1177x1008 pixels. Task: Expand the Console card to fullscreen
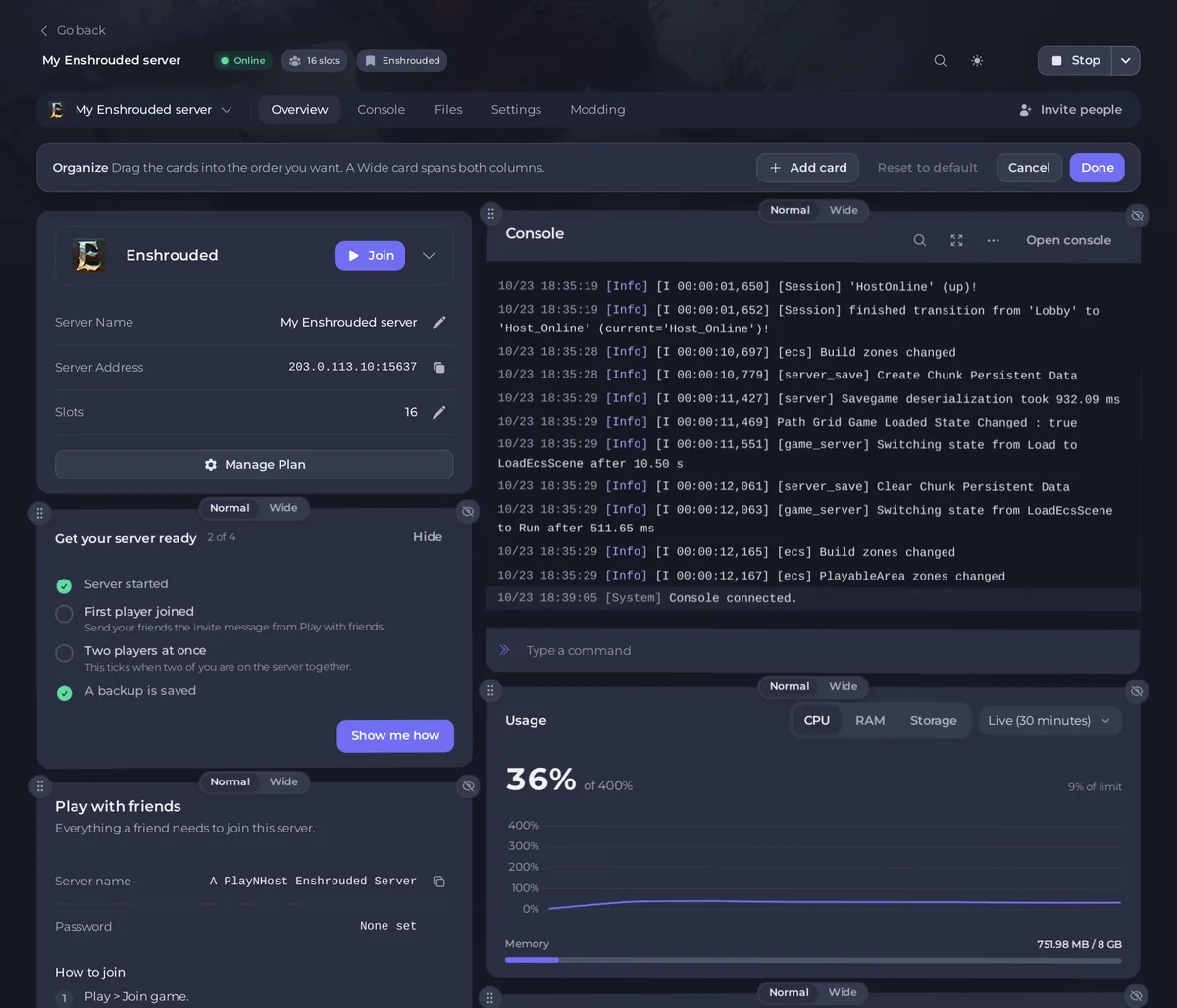point(956,240)
